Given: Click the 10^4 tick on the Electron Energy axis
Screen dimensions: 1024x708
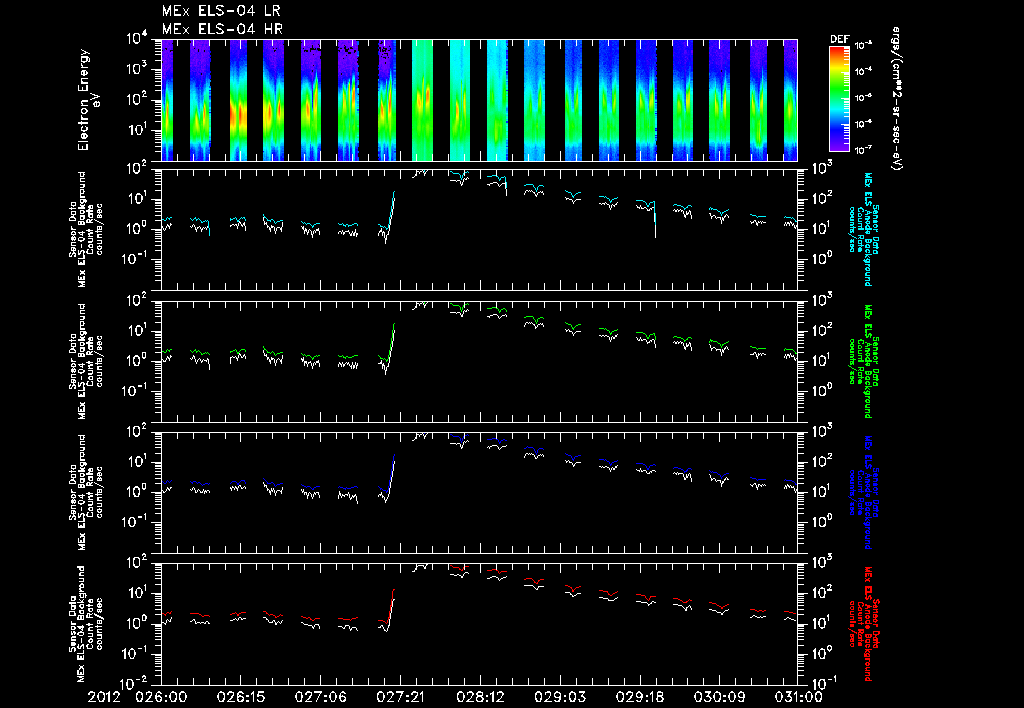Looking at the screenshot, I should [x=137, y=39].
